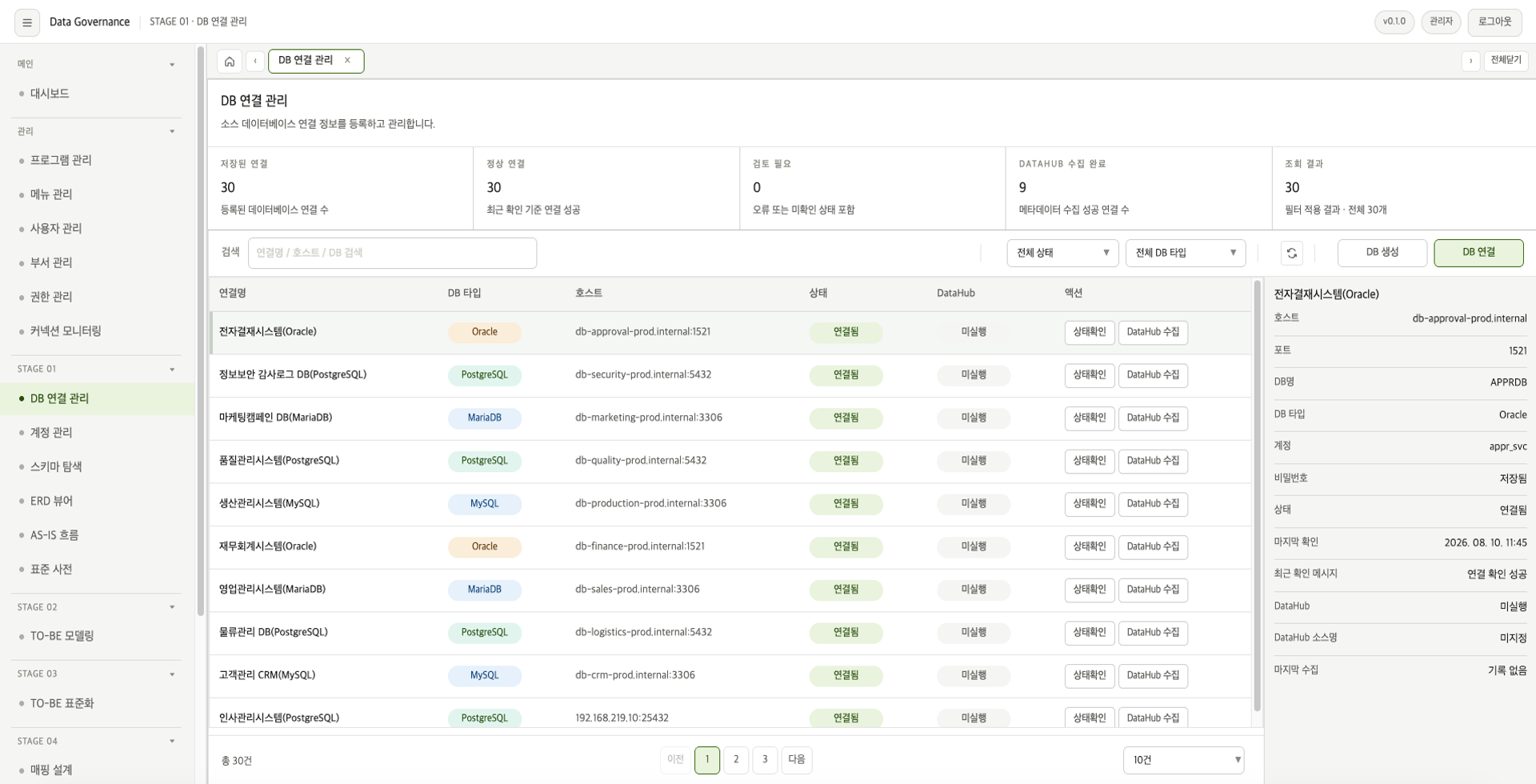
Task: Open TO-BE 모델링 menu item
Action: pos(98,636)
